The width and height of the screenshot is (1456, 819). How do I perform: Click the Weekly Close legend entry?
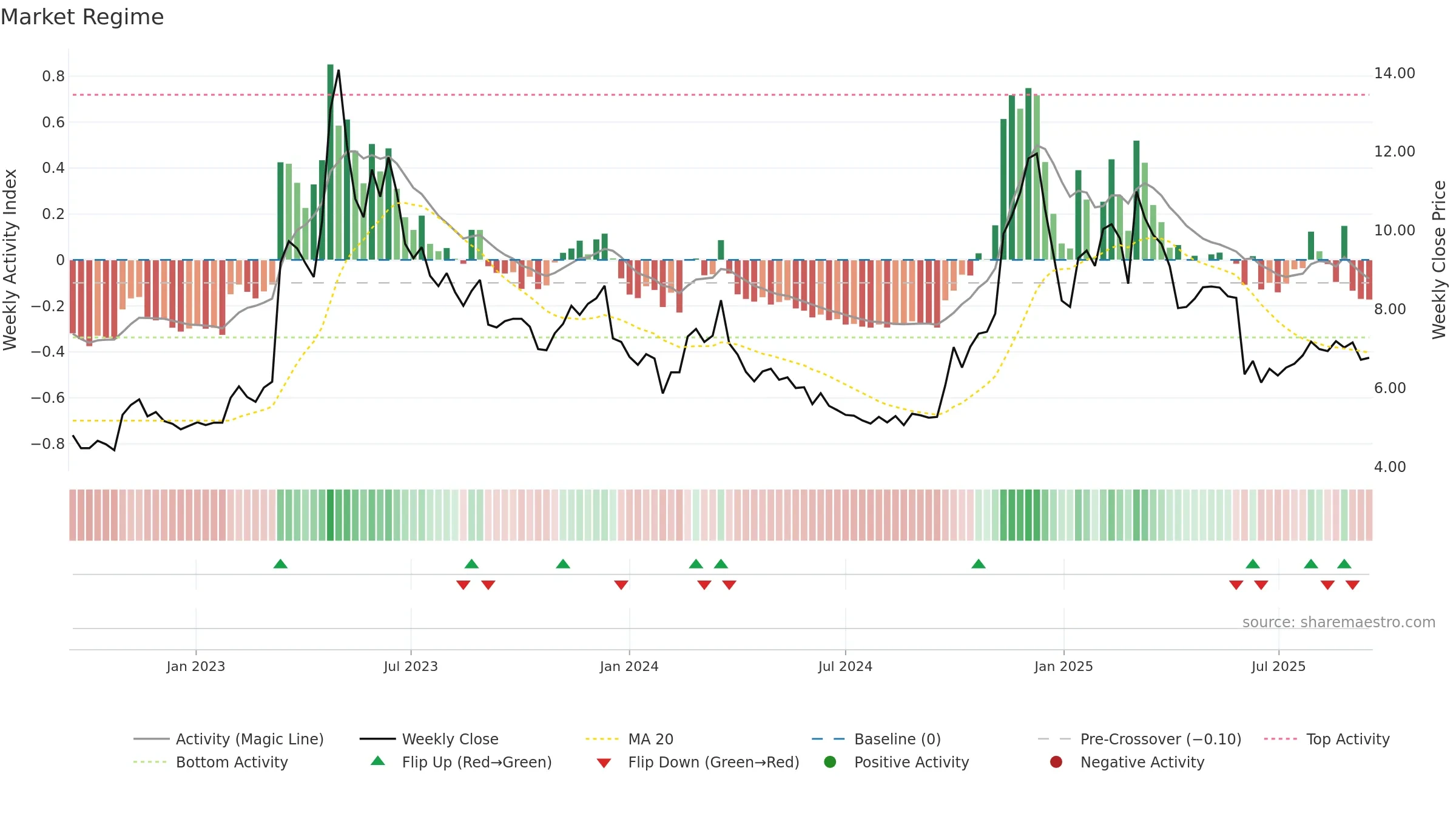point(429,739)
